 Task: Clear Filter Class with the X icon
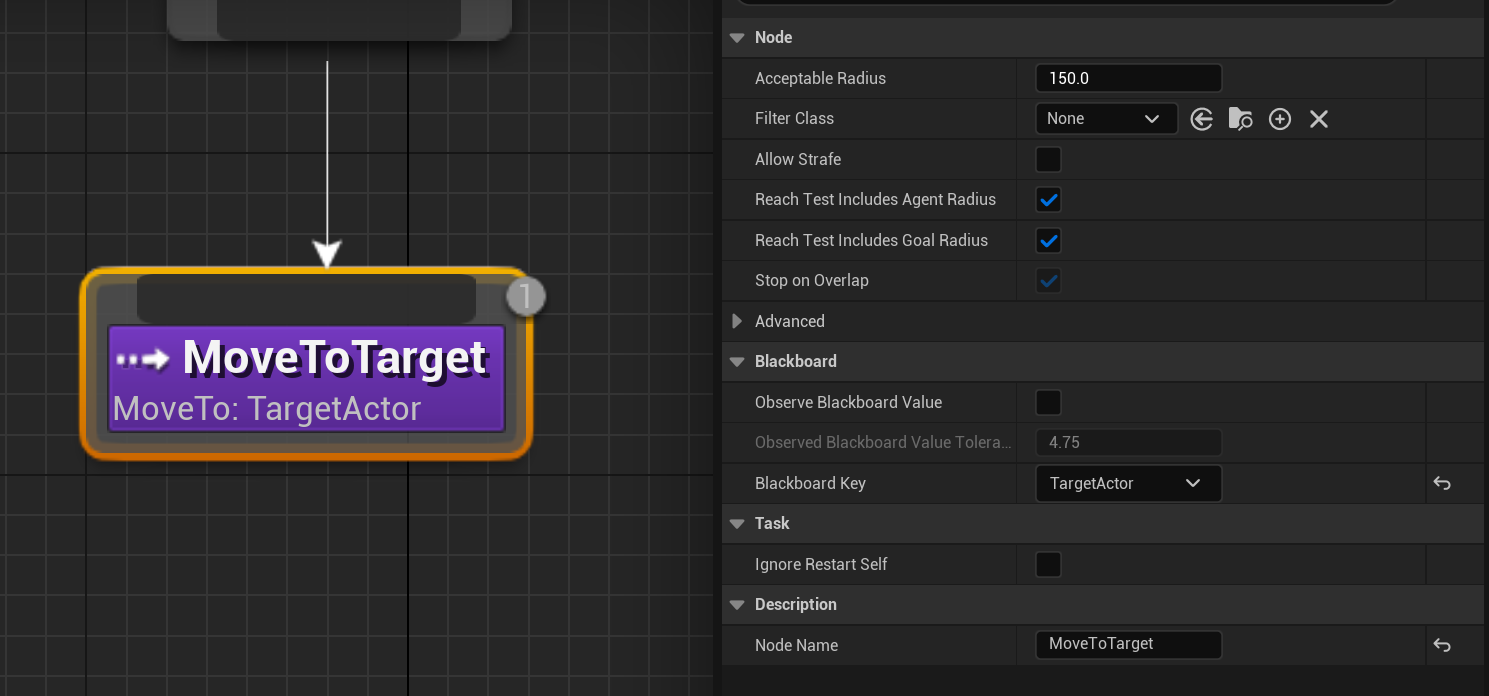(1319, 119)
